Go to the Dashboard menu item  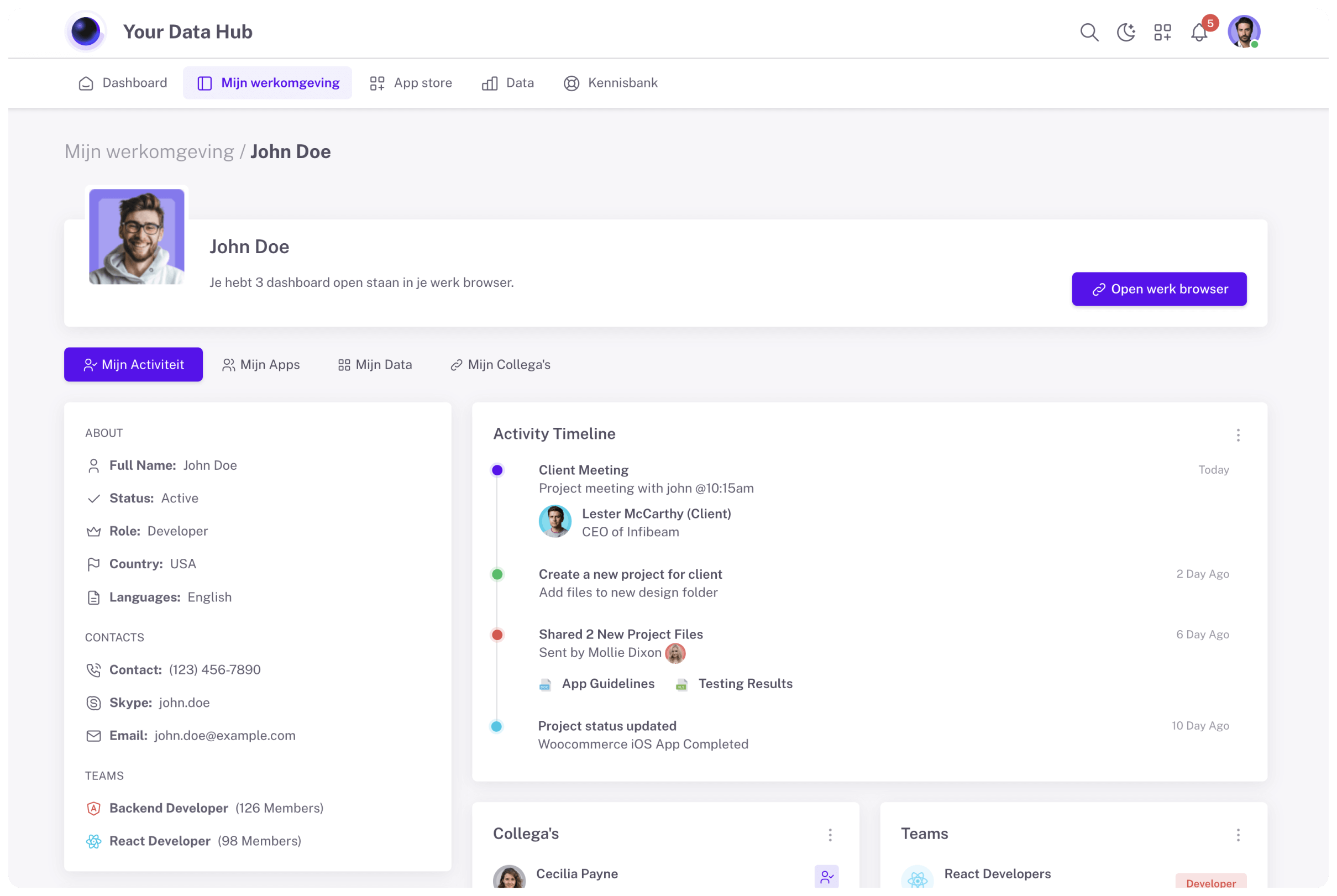click(123, 83)
